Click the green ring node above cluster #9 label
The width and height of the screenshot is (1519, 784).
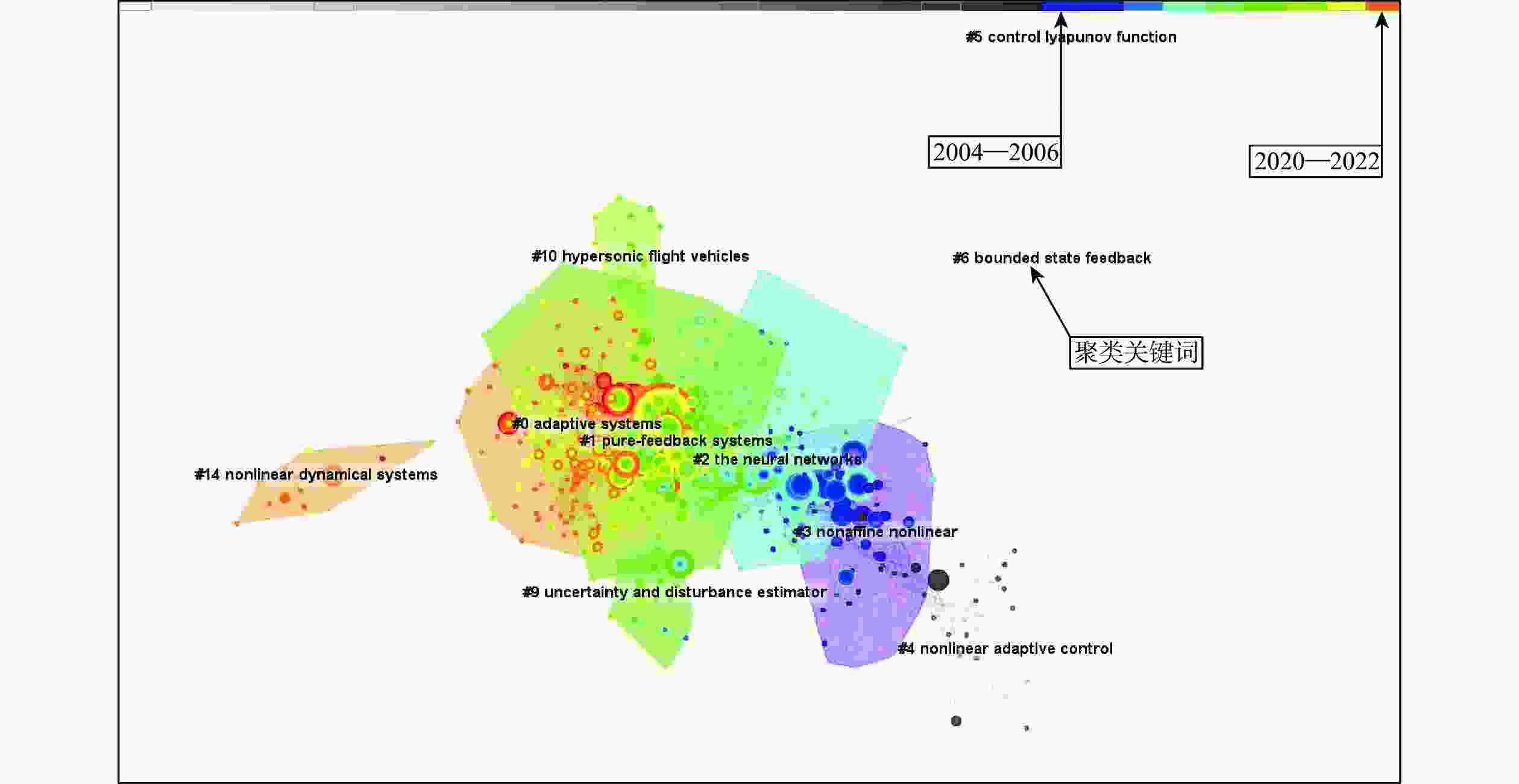pos(680,563)
